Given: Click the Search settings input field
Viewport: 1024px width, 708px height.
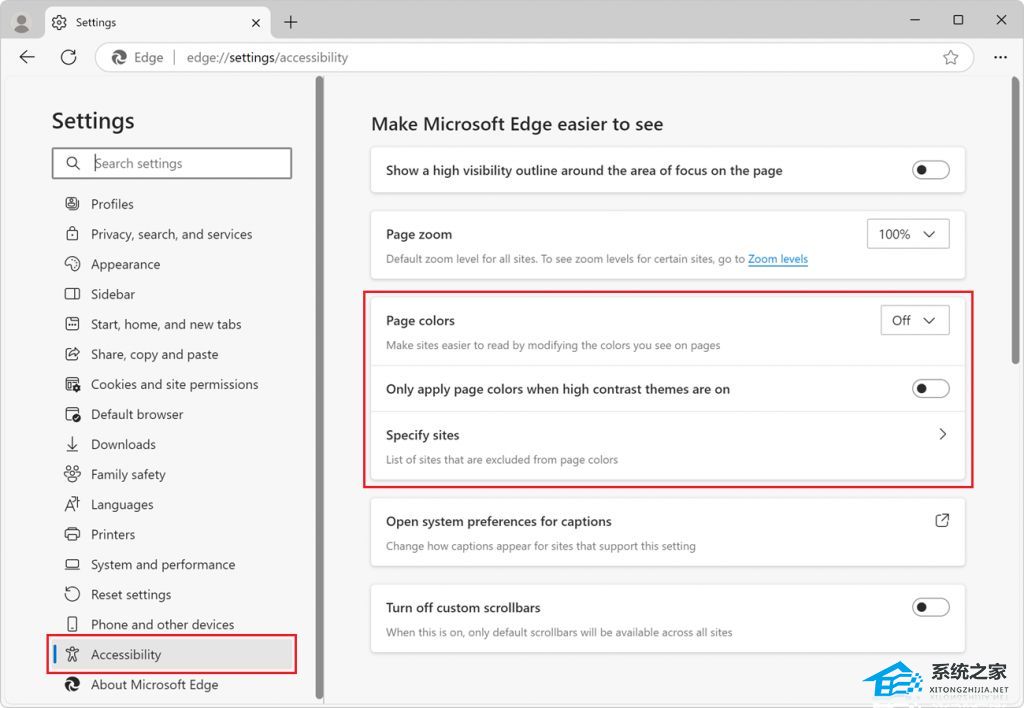Looking at the screenshot, I should tap(172, 163).
